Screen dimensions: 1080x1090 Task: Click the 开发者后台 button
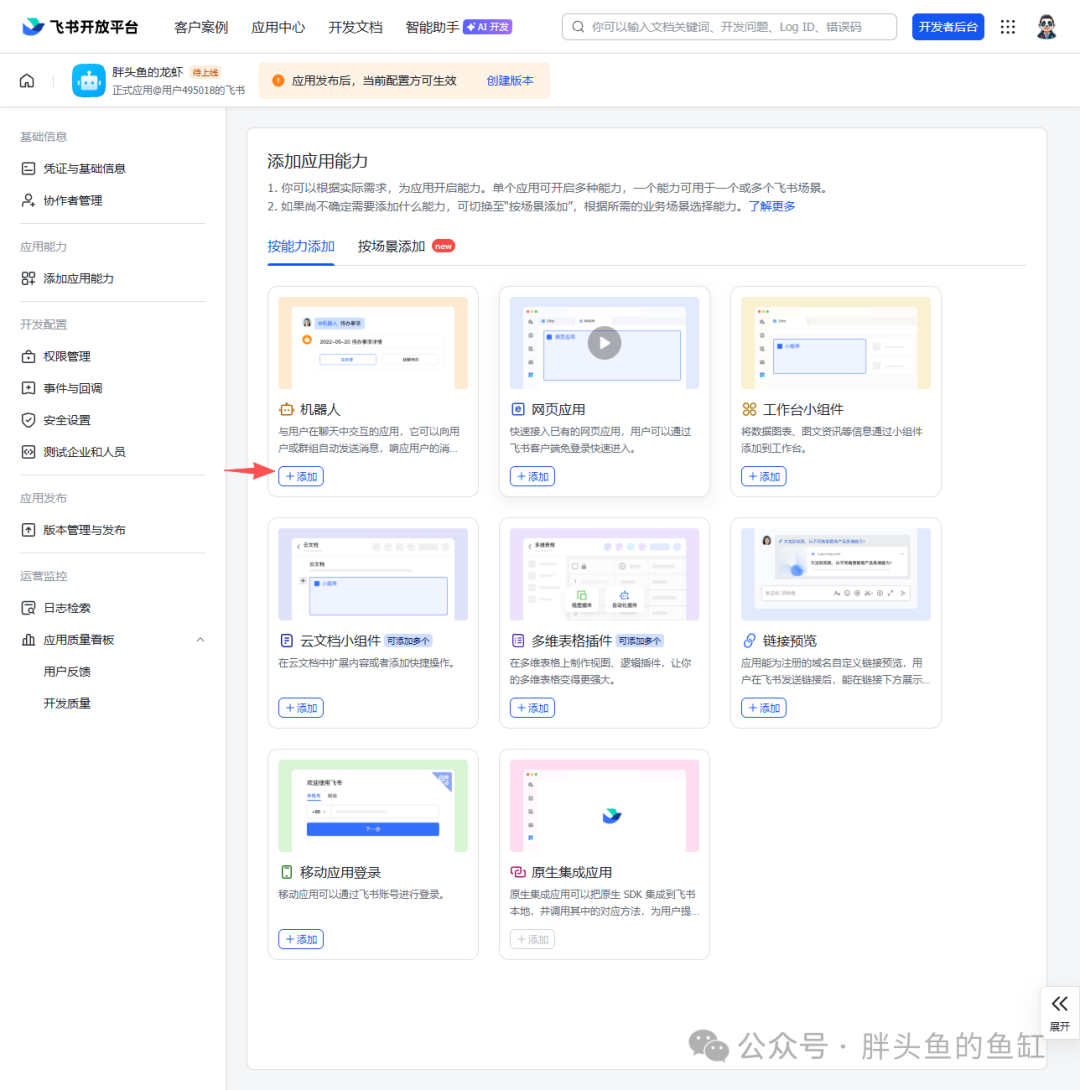[x=947, y=27]
